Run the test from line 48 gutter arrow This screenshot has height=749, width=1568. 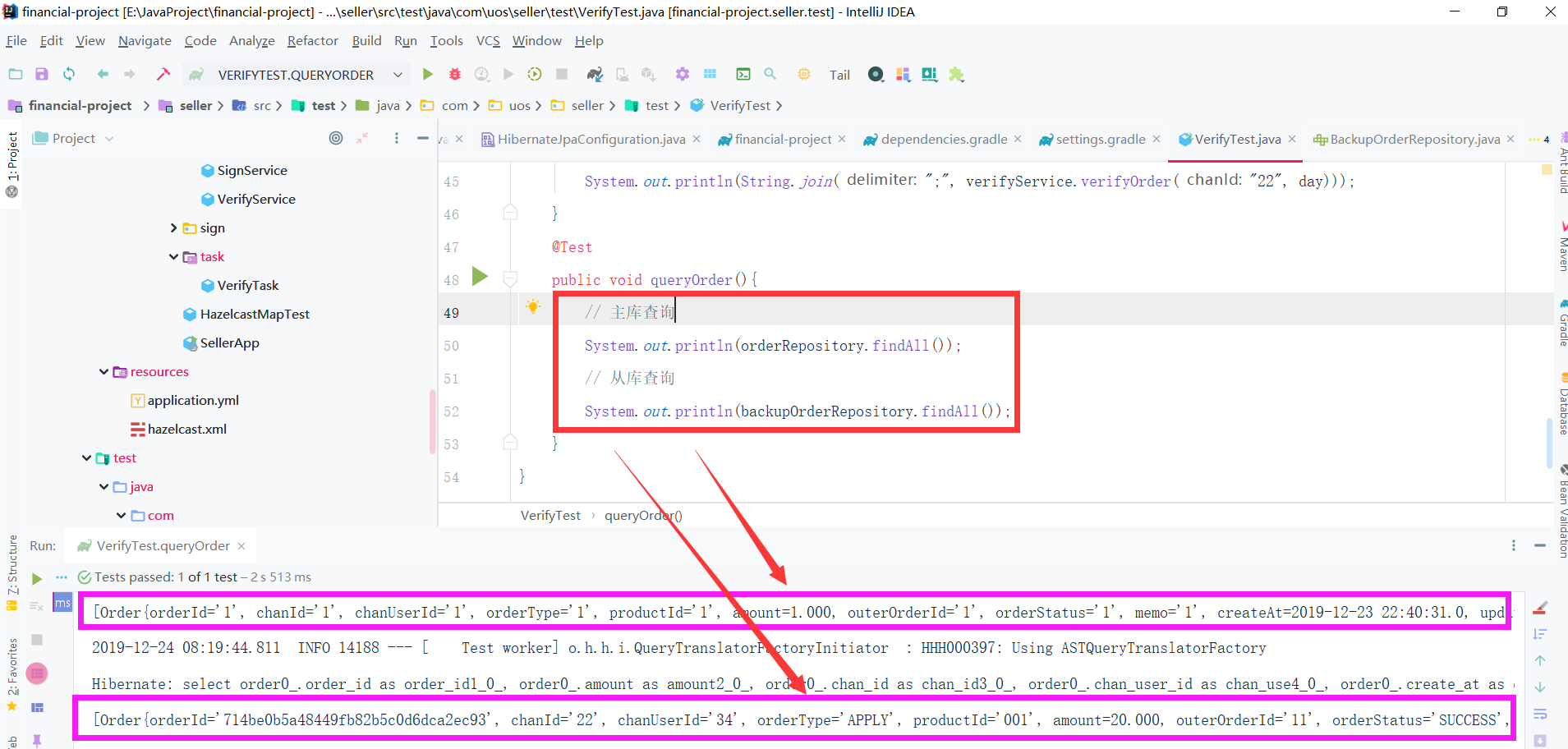[x=480, y=278]
